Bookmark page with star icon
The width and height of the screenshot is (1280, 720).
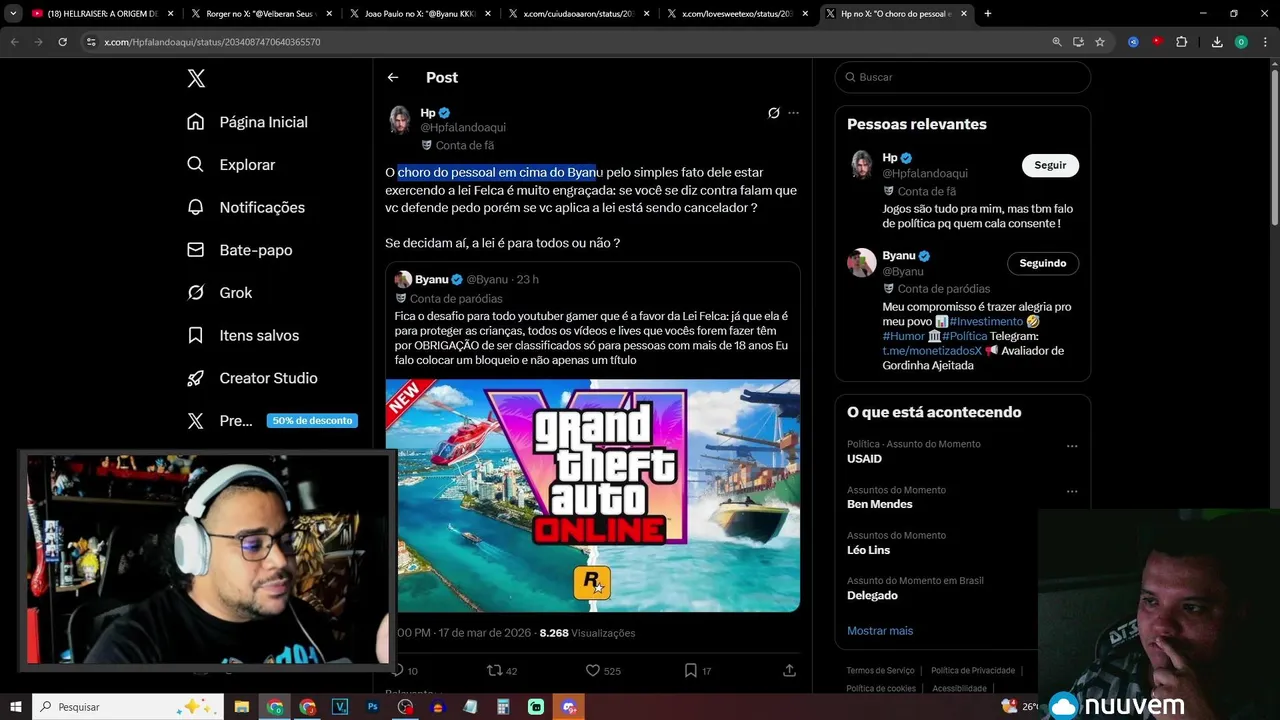pos(1100,42)
